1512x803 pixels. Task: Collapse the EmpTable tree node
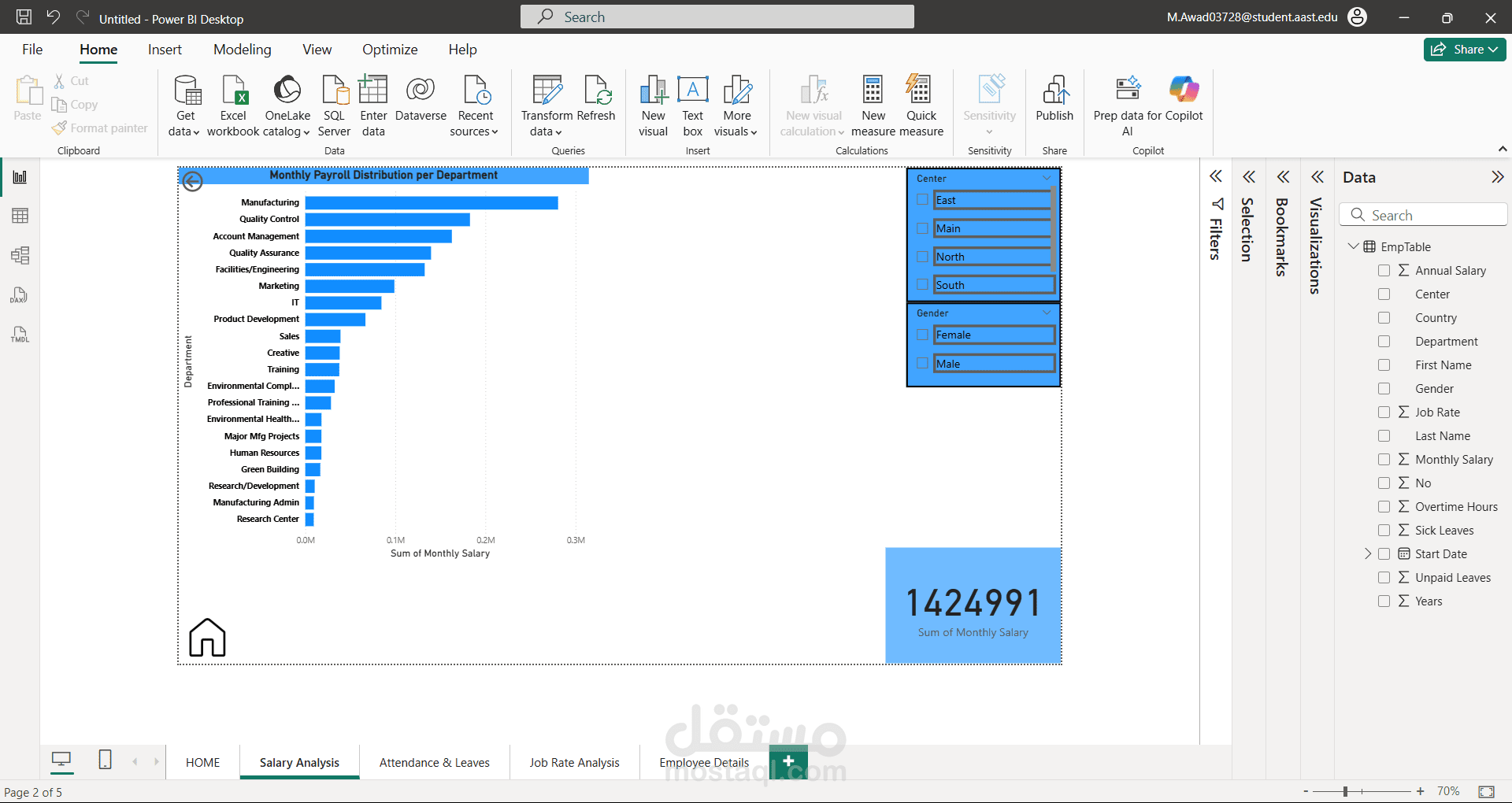click(x=1353, y=246)
